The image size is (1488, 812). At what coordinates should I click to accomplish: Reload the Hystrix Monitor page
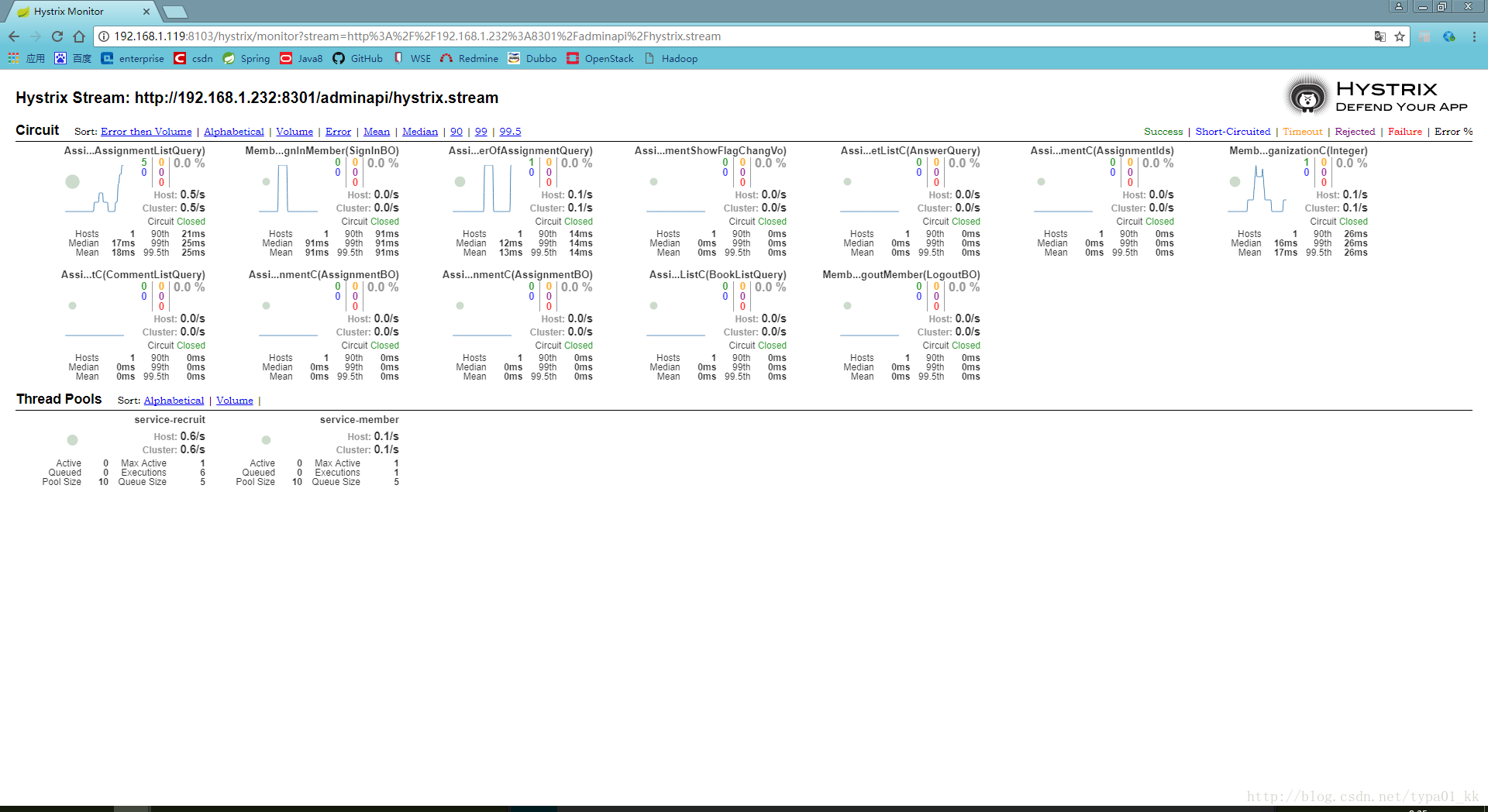(x=57, y=36)
